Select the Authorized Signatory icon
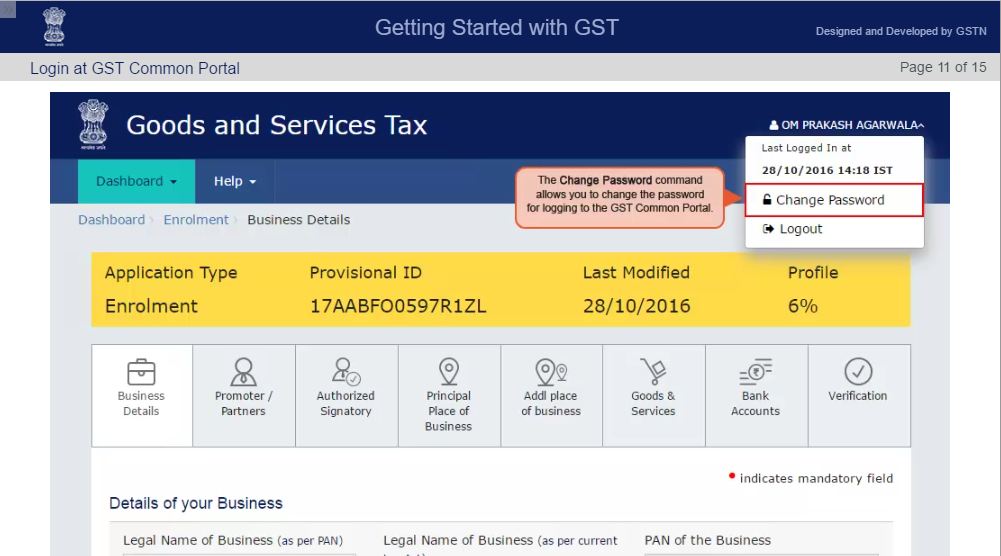This screenshot has height=556, width=1001. [346, 372]
